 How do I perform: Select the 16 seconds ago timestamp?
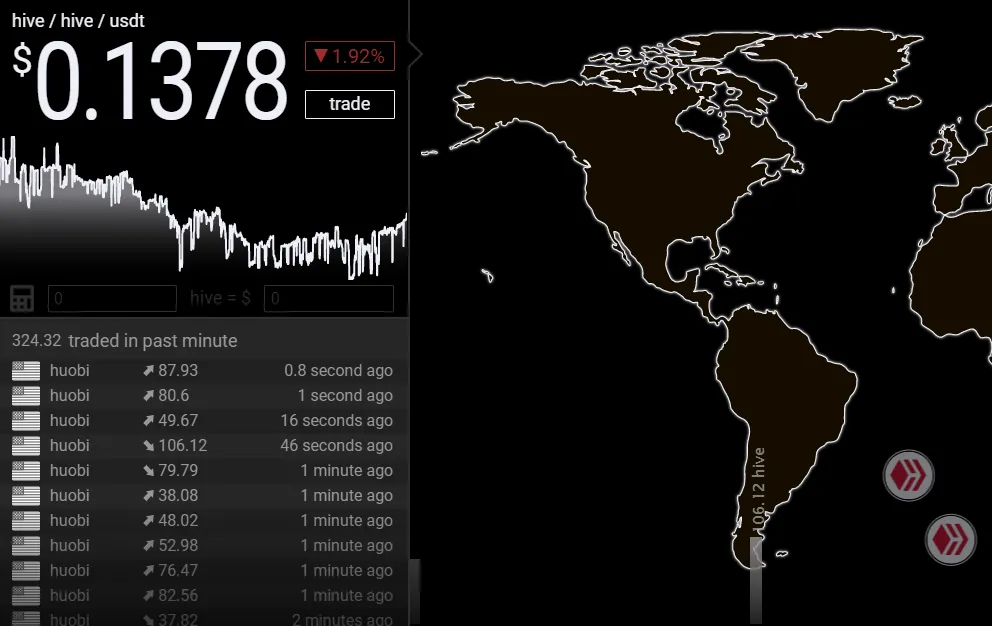pyautogui.click(x=337, y=420)
